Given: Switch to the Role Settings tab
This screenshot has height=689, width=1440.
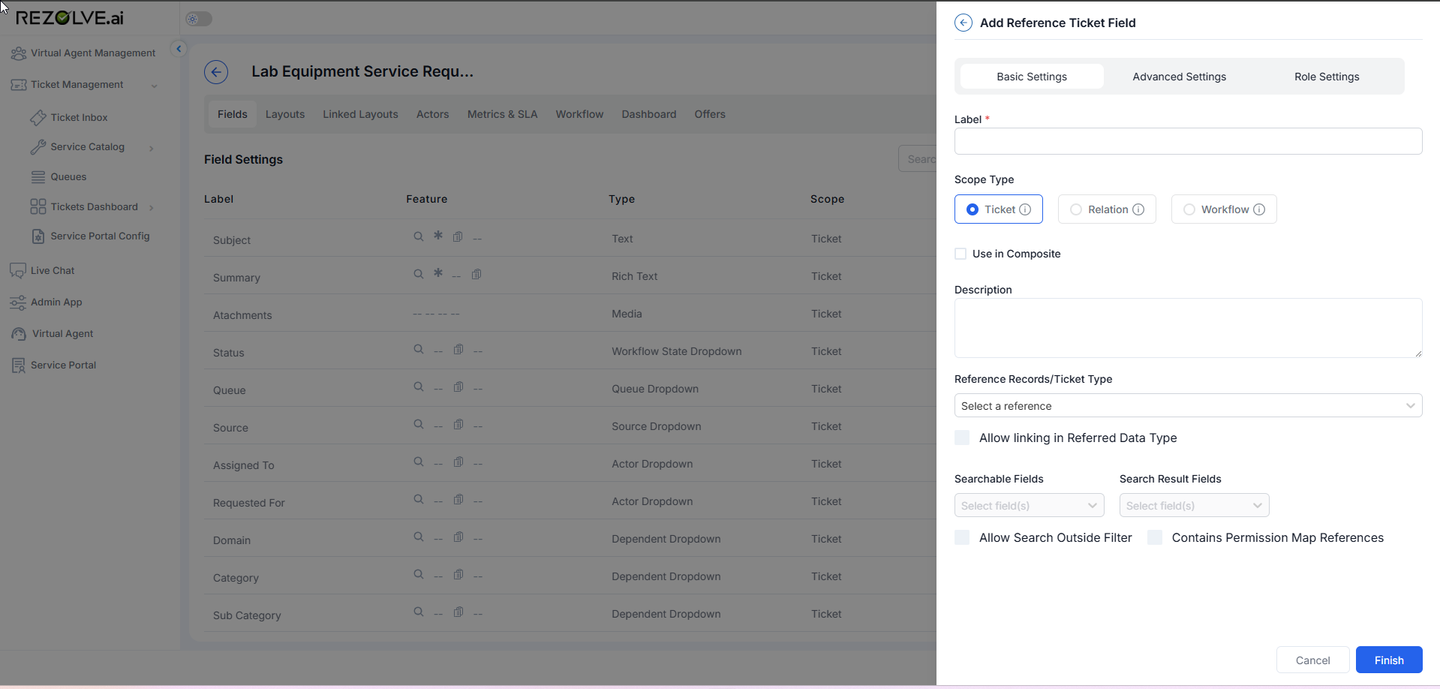Looking at the screenshot, I should (1327, 77).
